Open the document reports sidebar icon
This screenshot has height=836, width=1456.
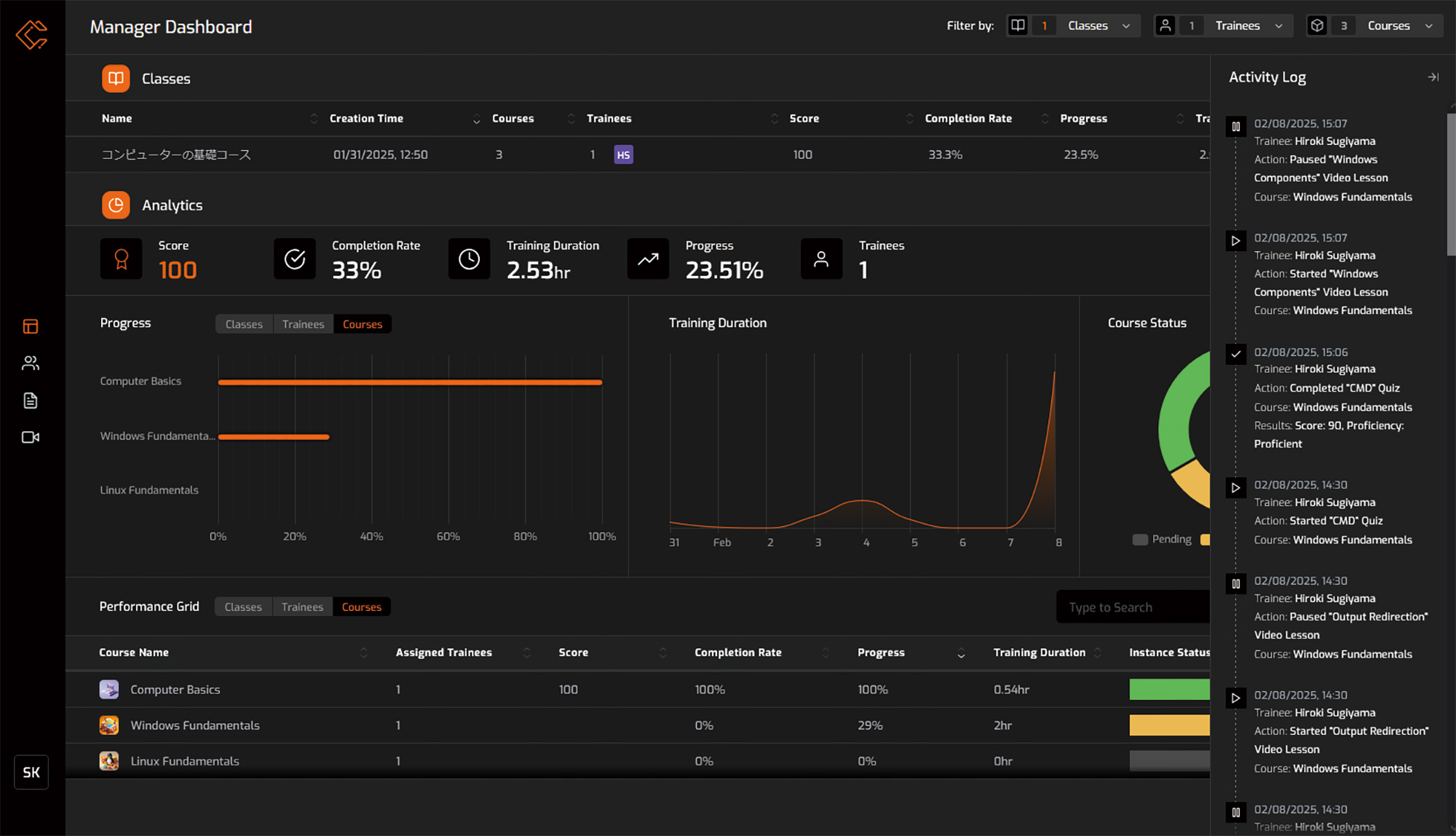(31, 401)
